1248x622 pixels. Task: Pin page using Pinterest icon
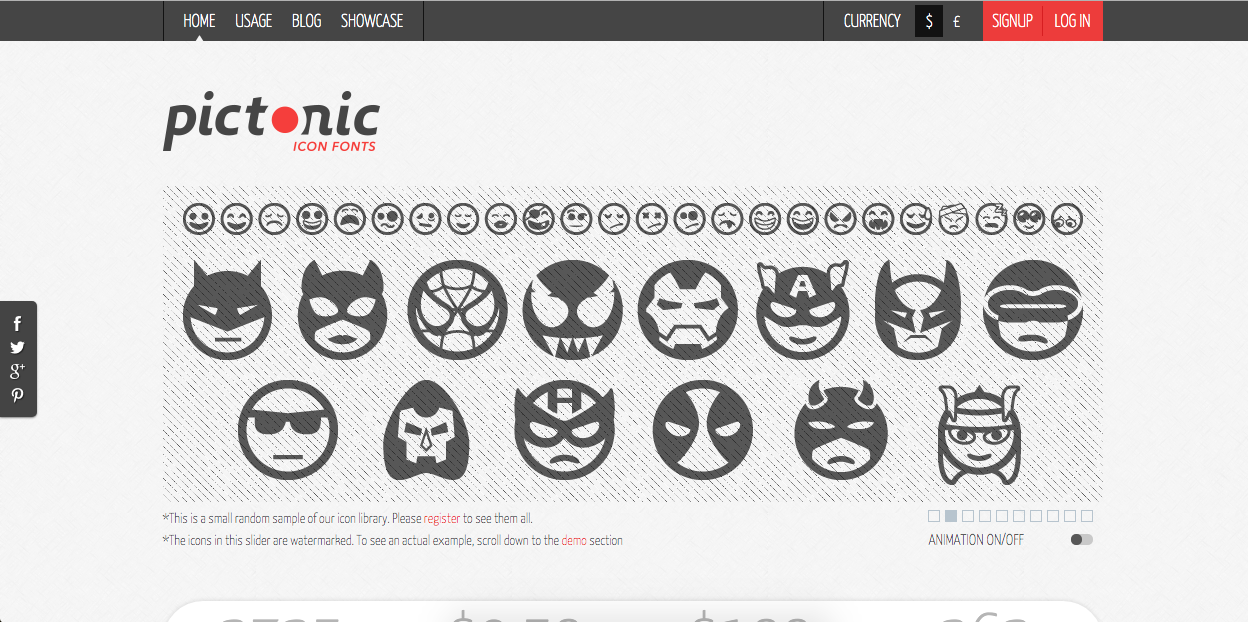[17, 396]
